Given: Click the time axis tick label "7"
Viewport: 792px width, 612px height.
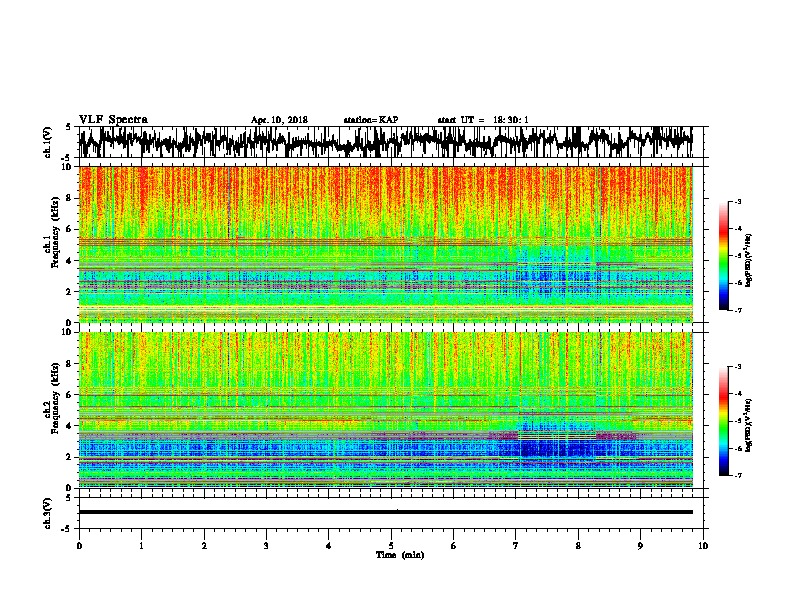Looking at the screenshot, I should click(516, 546).
